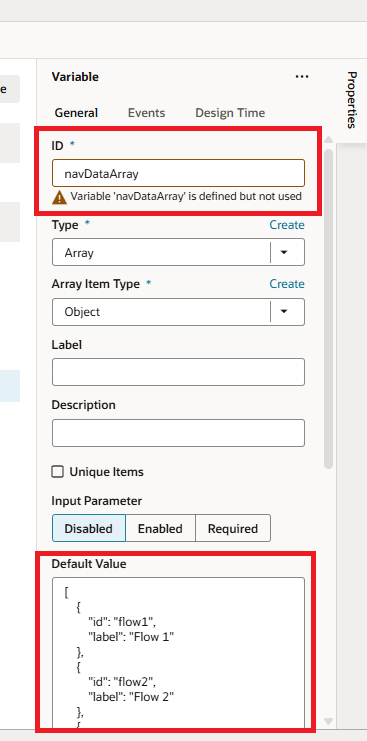
Task: Enable the Unique Items checkbox
Action: click(58, 472)
